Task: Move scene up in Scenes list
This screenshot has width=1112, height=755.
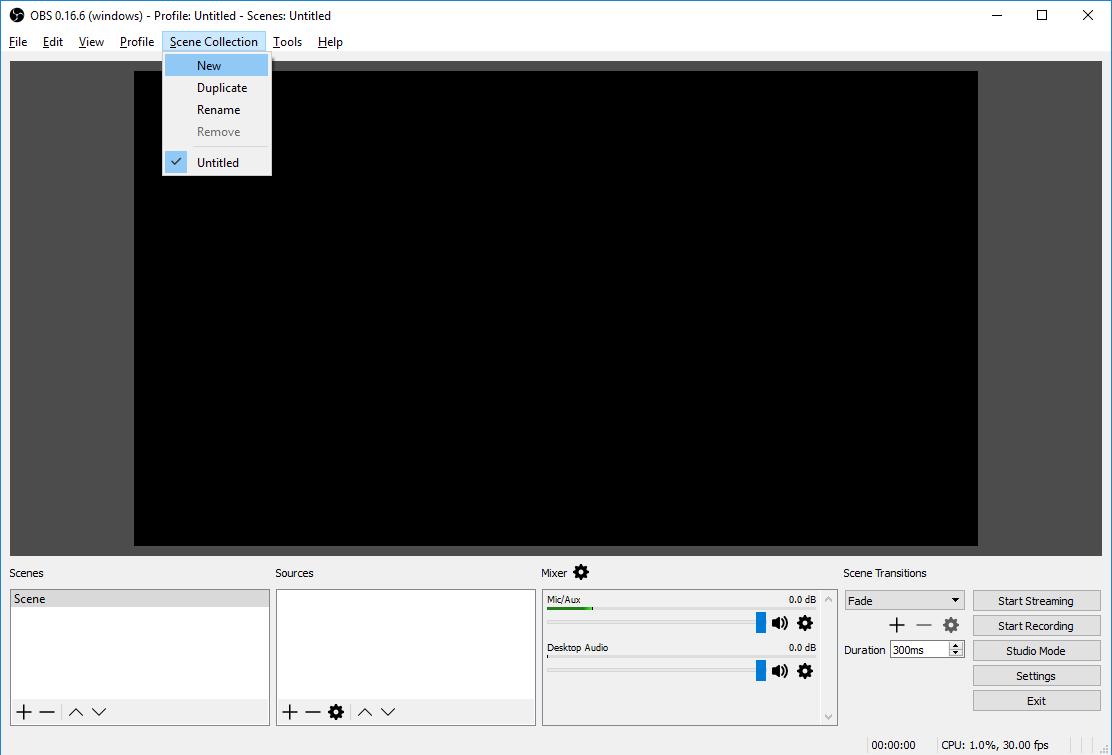Action: 76,712
